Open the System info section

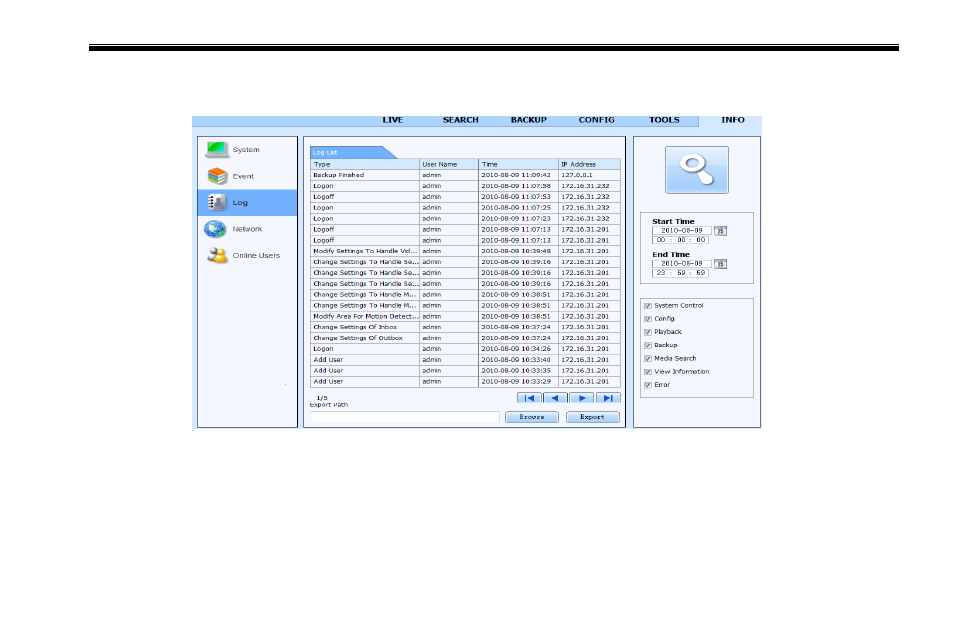tap(247, 149)
